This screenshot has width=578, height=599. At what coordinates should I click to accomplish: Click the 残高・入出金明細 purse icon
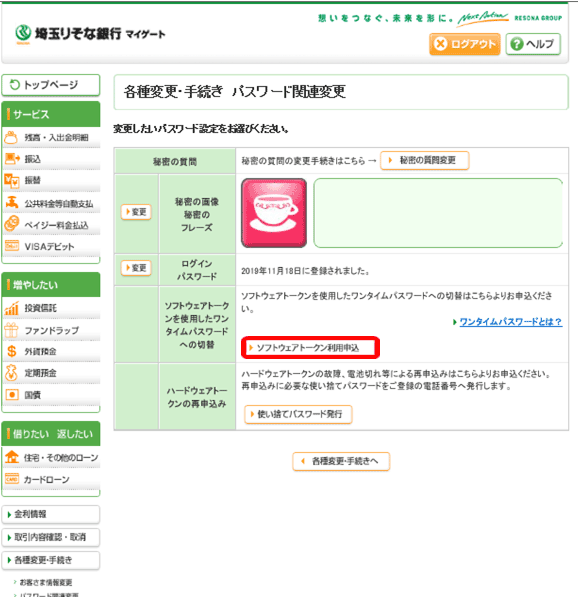[11, 137]
